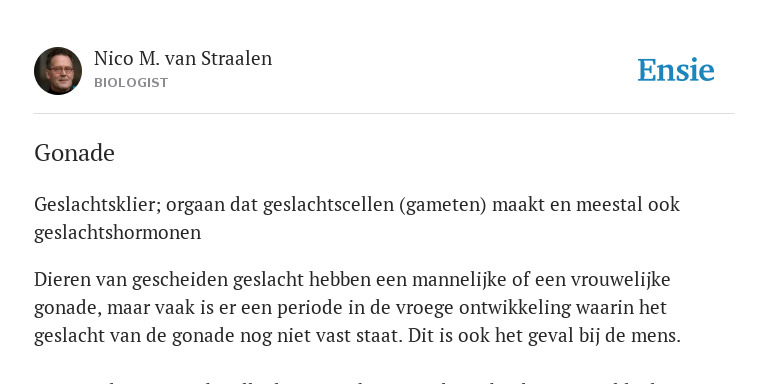Click the word Geslachtsklier in the definition
The image size is (768, 384).
(97, 204)
